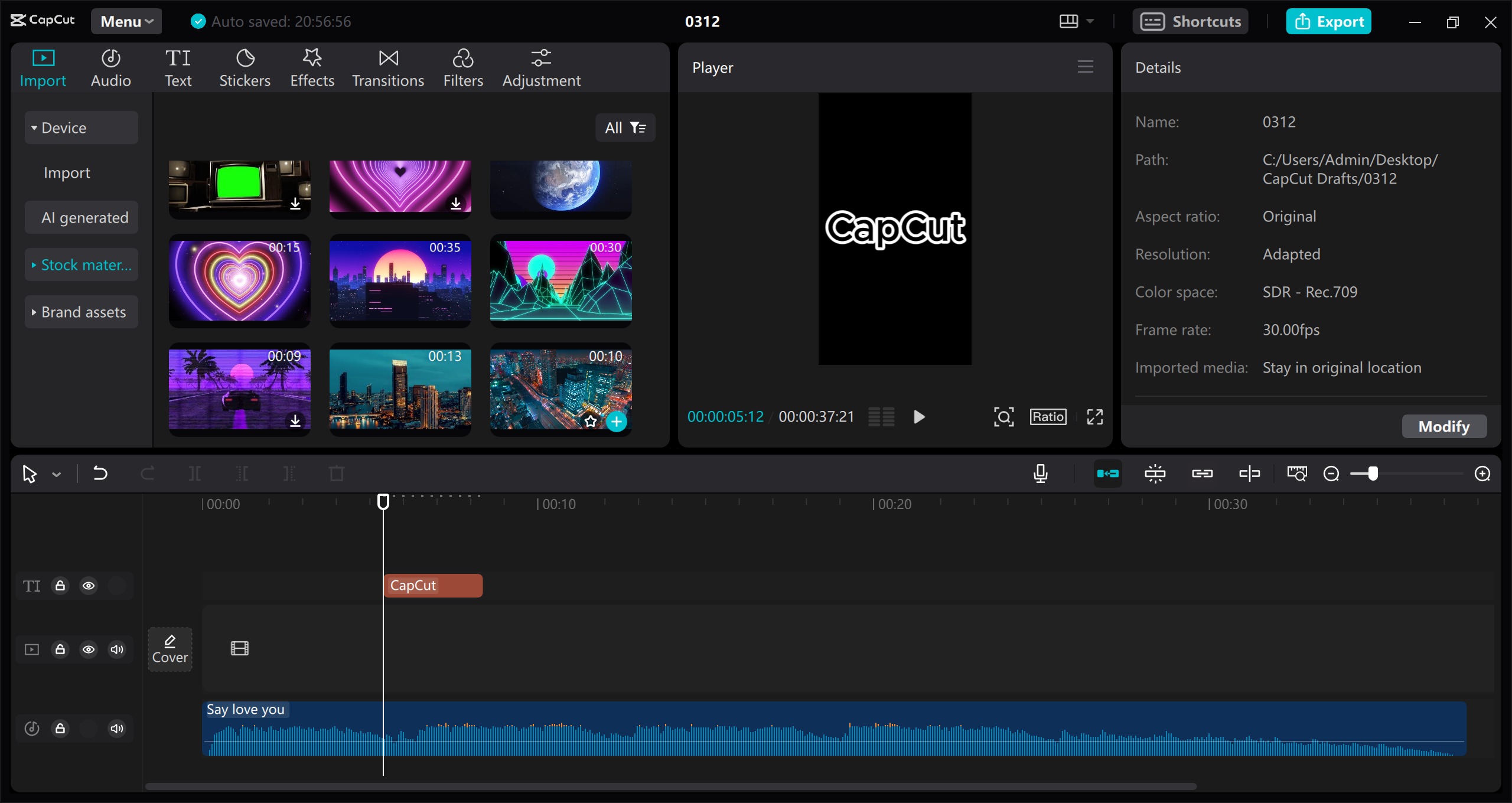Click the player quality lines icon
The image size is (1512, 803).
(x=881, y=417)
